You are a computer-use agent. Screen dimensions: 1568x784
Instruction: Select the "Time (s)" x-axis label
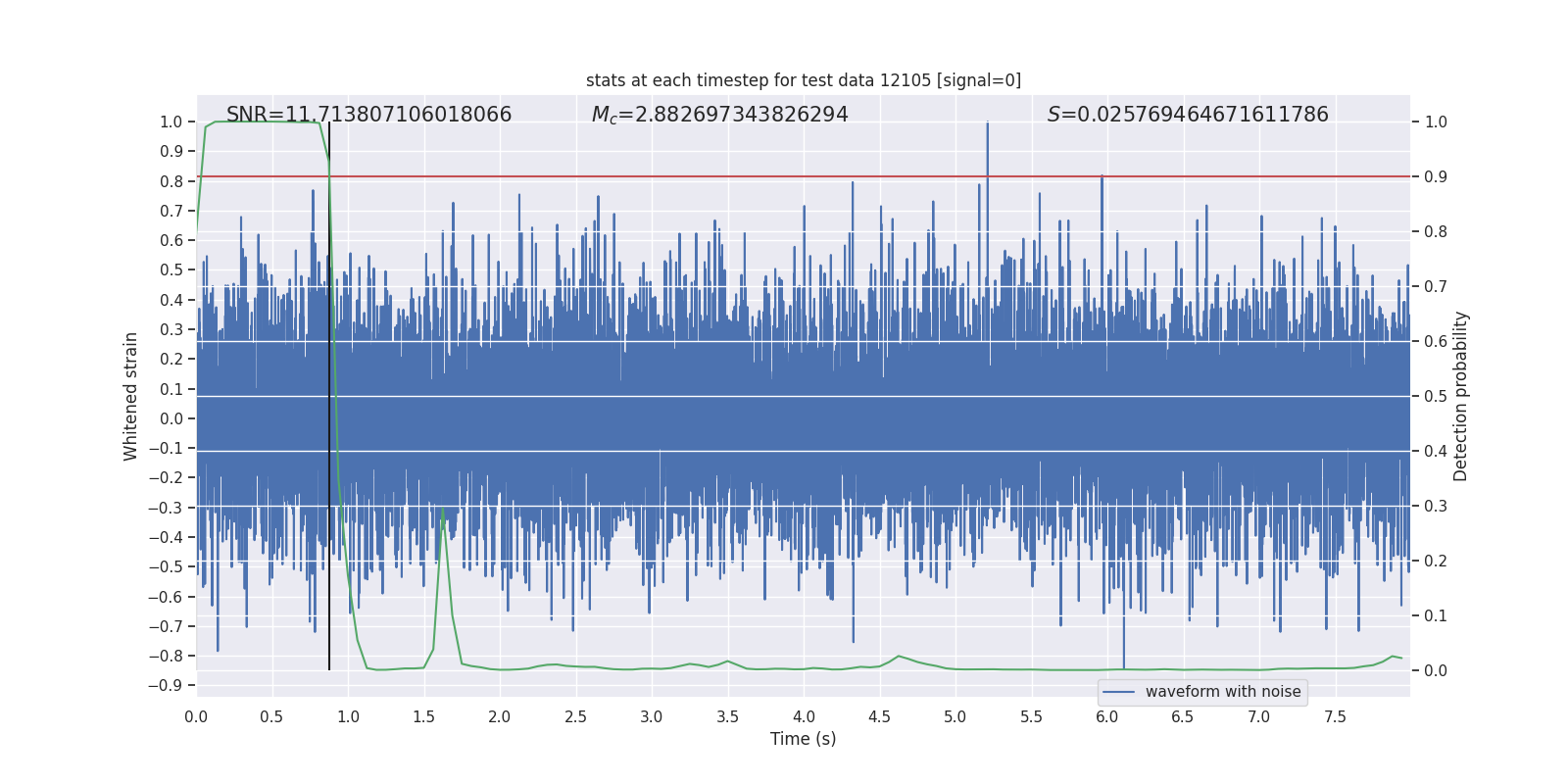[803, 739]
